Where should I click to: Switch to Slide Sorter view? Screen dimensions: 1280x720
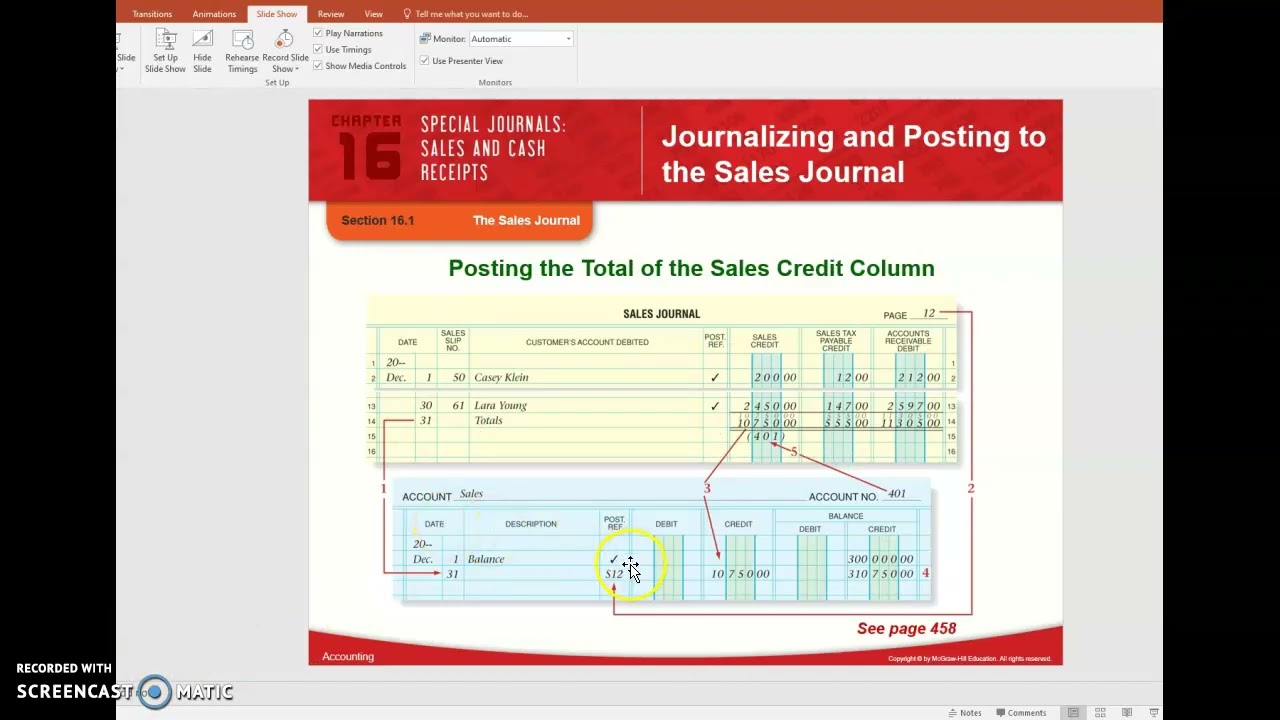(1100, 713)
